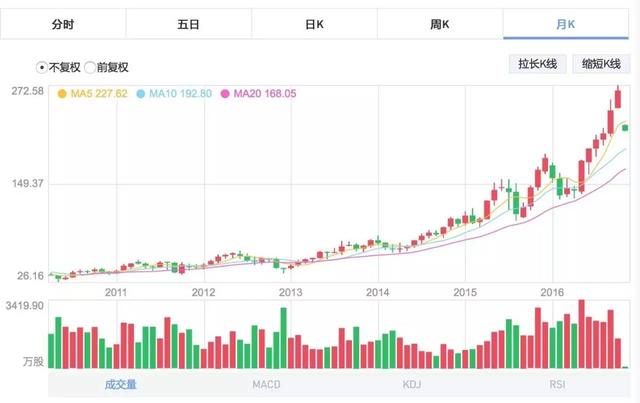Click the blue MA10 legend dot

140,94
